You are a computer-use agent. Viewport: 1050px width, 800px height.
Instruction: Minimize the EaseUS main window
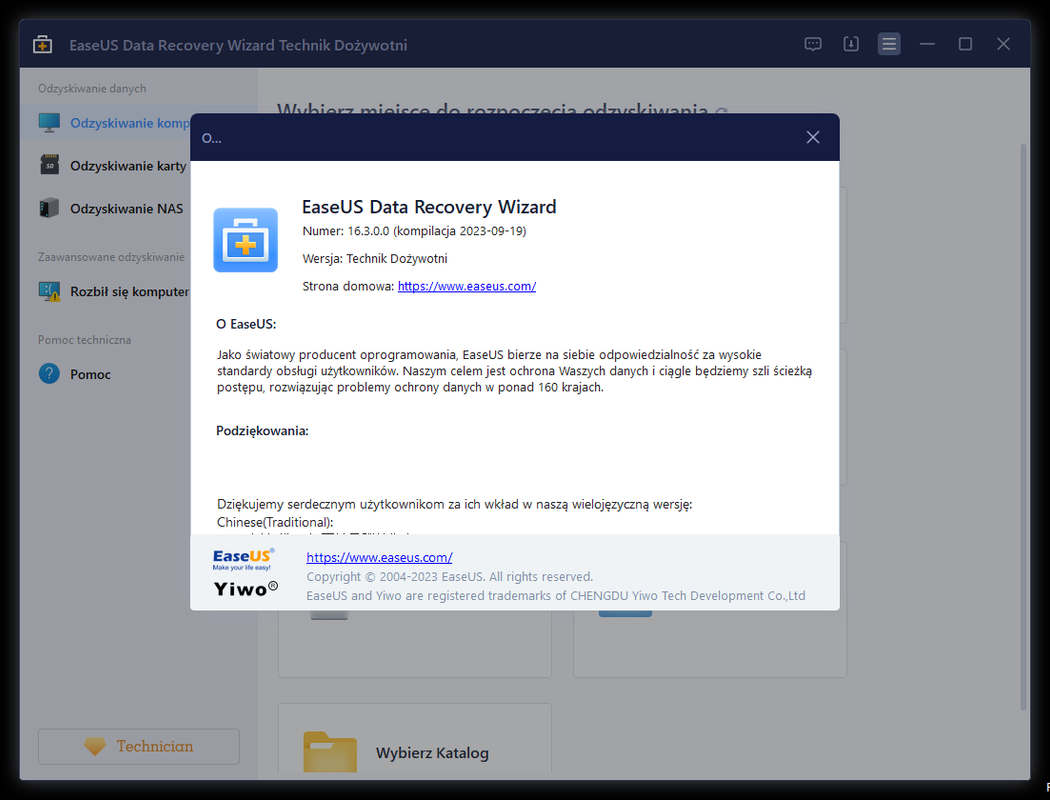coord(927,44)
